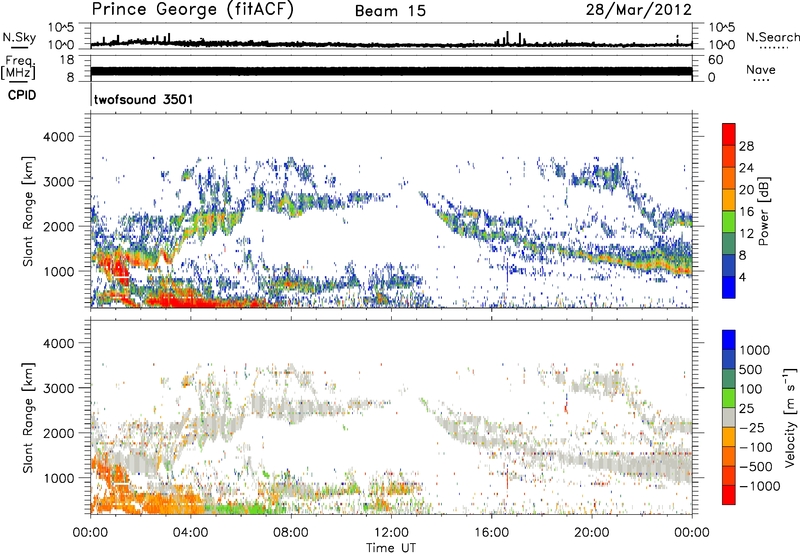Viewport: 800px width, 554px height.
Task: Select the '-25' label on the Velocity scale
Action: point(751,427)
